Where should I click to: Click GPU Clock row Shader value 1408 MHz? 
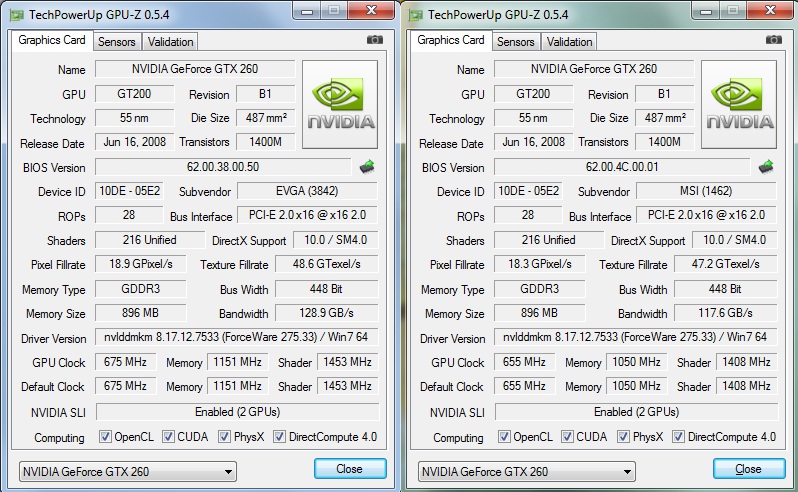747,362
